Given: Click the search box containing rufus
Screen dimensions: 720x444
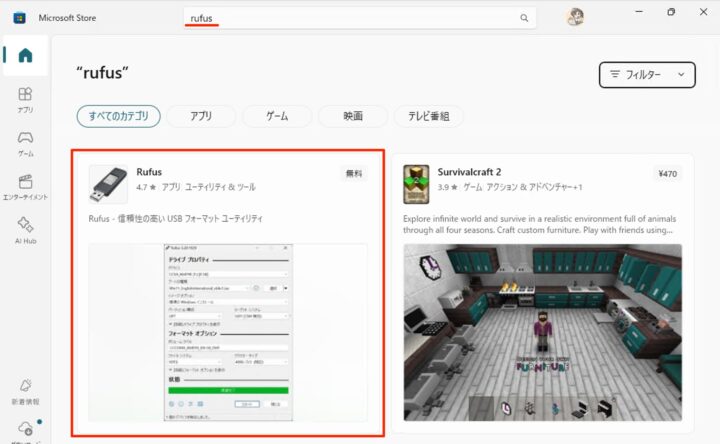Looking at the screenshot, I should click(x=360, y=18).
